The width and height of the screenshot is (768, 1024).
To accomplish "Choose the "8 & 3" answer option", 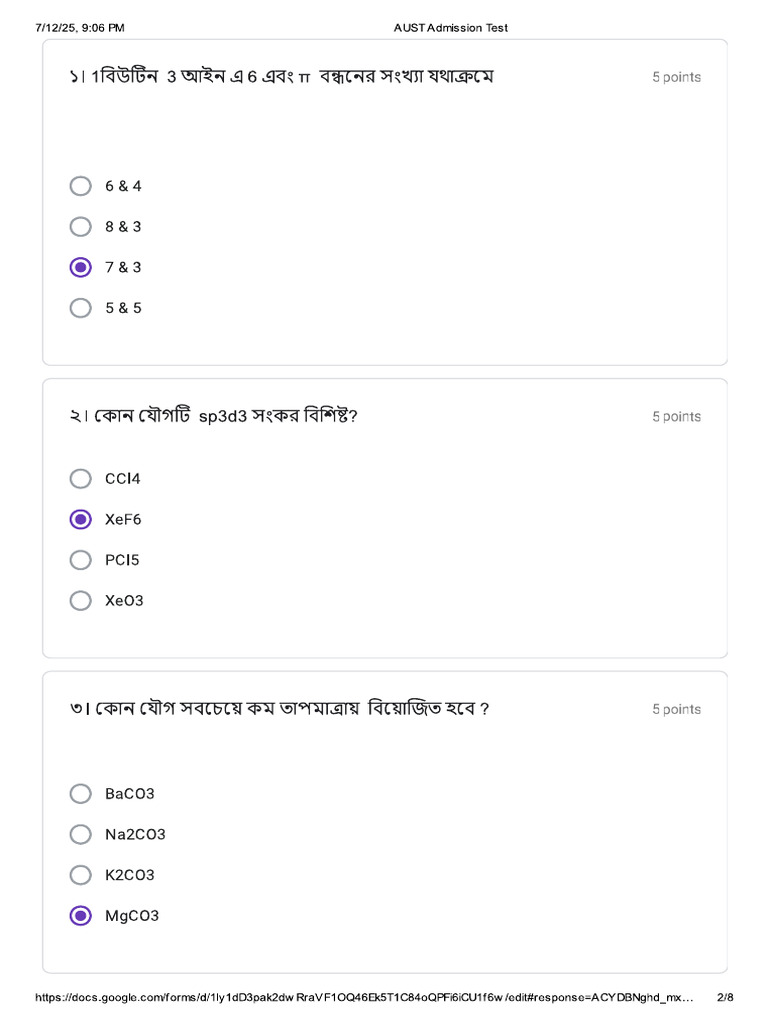I will point(81,227).
